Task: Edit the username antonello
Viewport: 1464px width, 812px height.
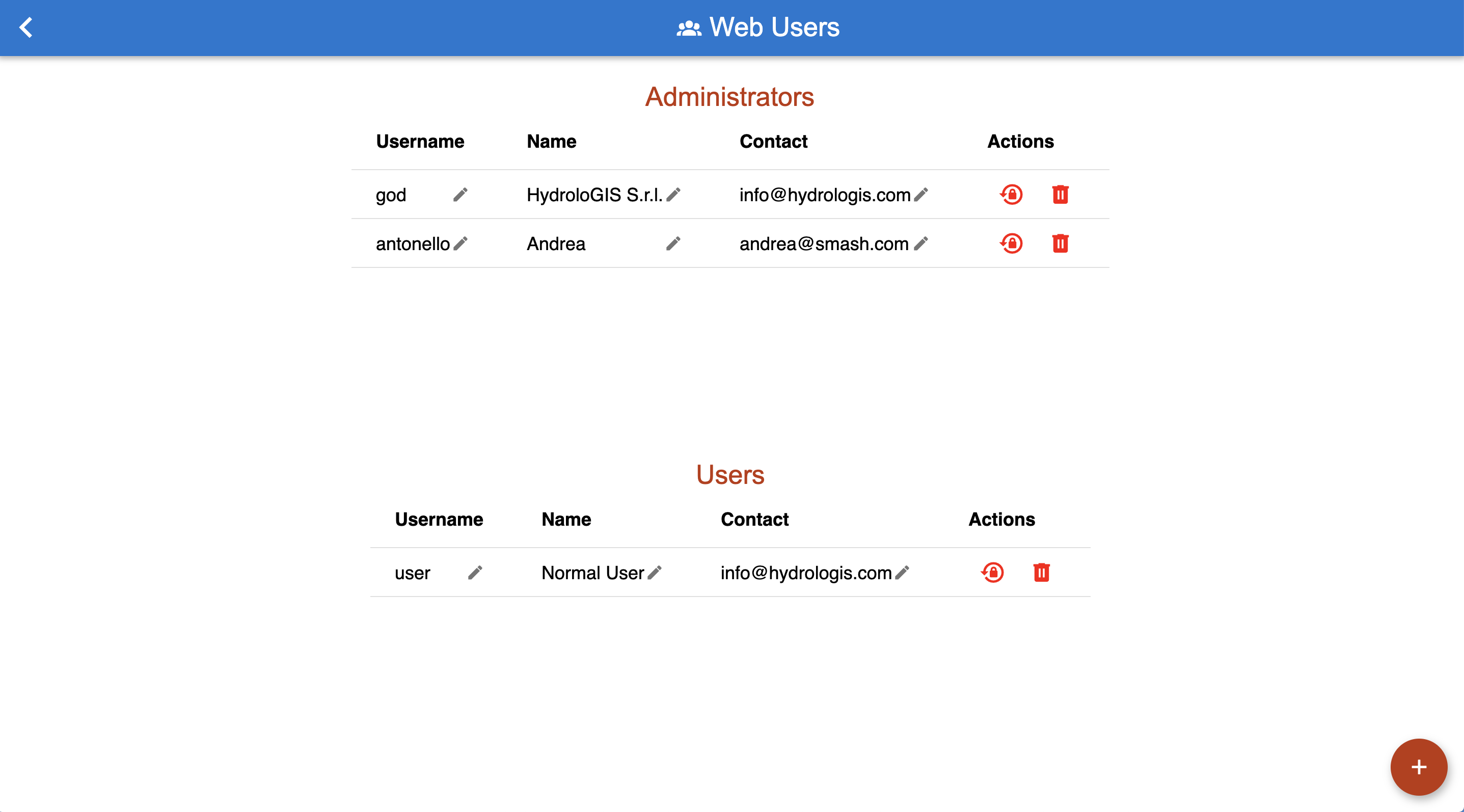Action: click(460, 244)
